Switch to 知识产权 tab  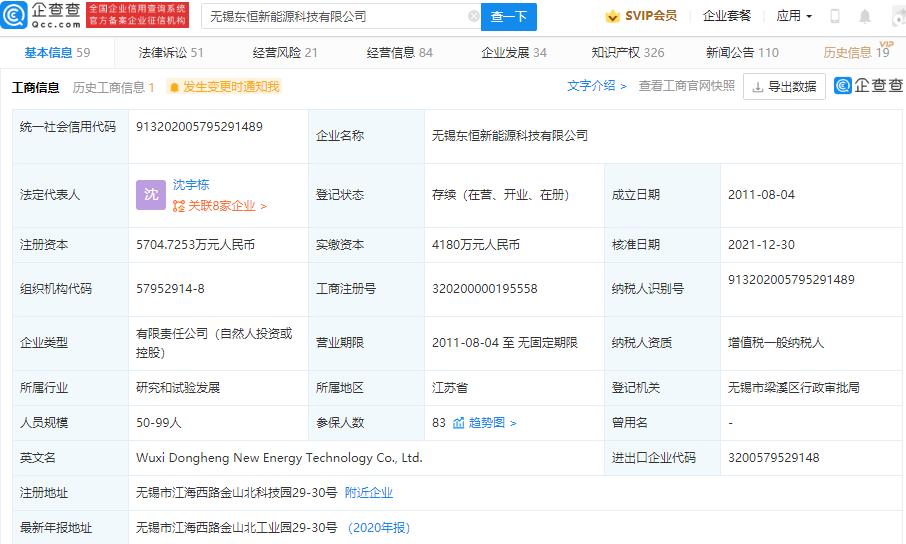point(628,53)
